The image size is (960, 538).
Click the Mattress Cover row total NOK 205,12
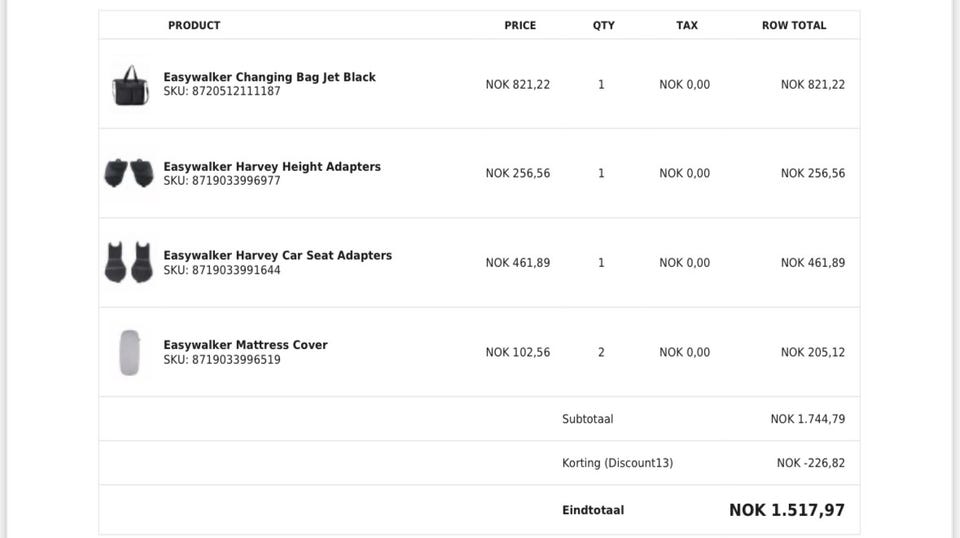[812, 352]
